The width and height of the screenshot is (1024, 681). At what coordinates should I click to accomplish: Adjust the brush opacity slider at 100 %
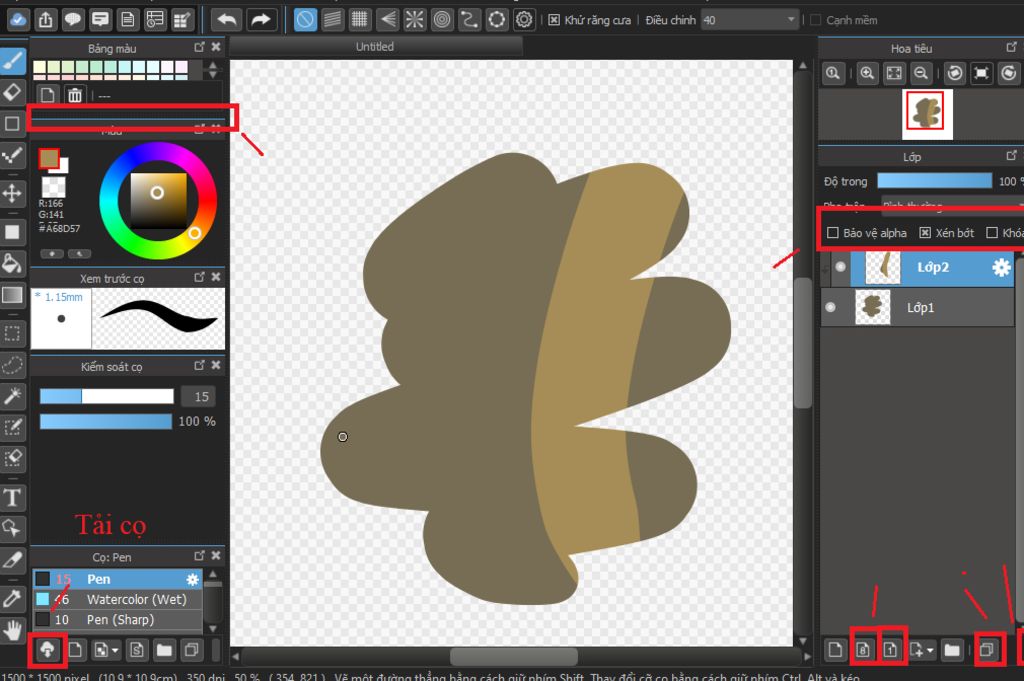(x=106, y=421)
